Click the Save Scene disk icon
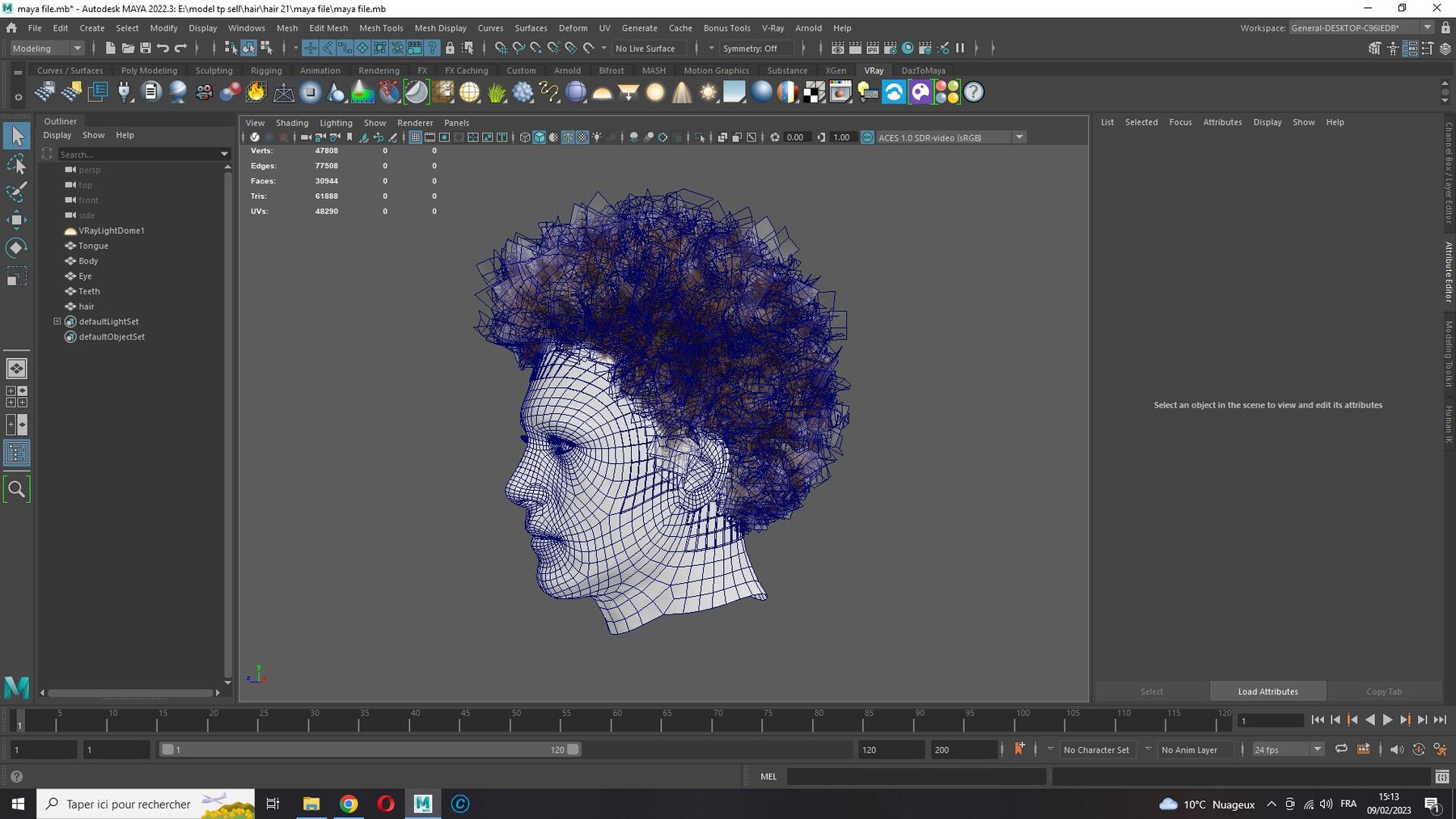 click(146, 49)
